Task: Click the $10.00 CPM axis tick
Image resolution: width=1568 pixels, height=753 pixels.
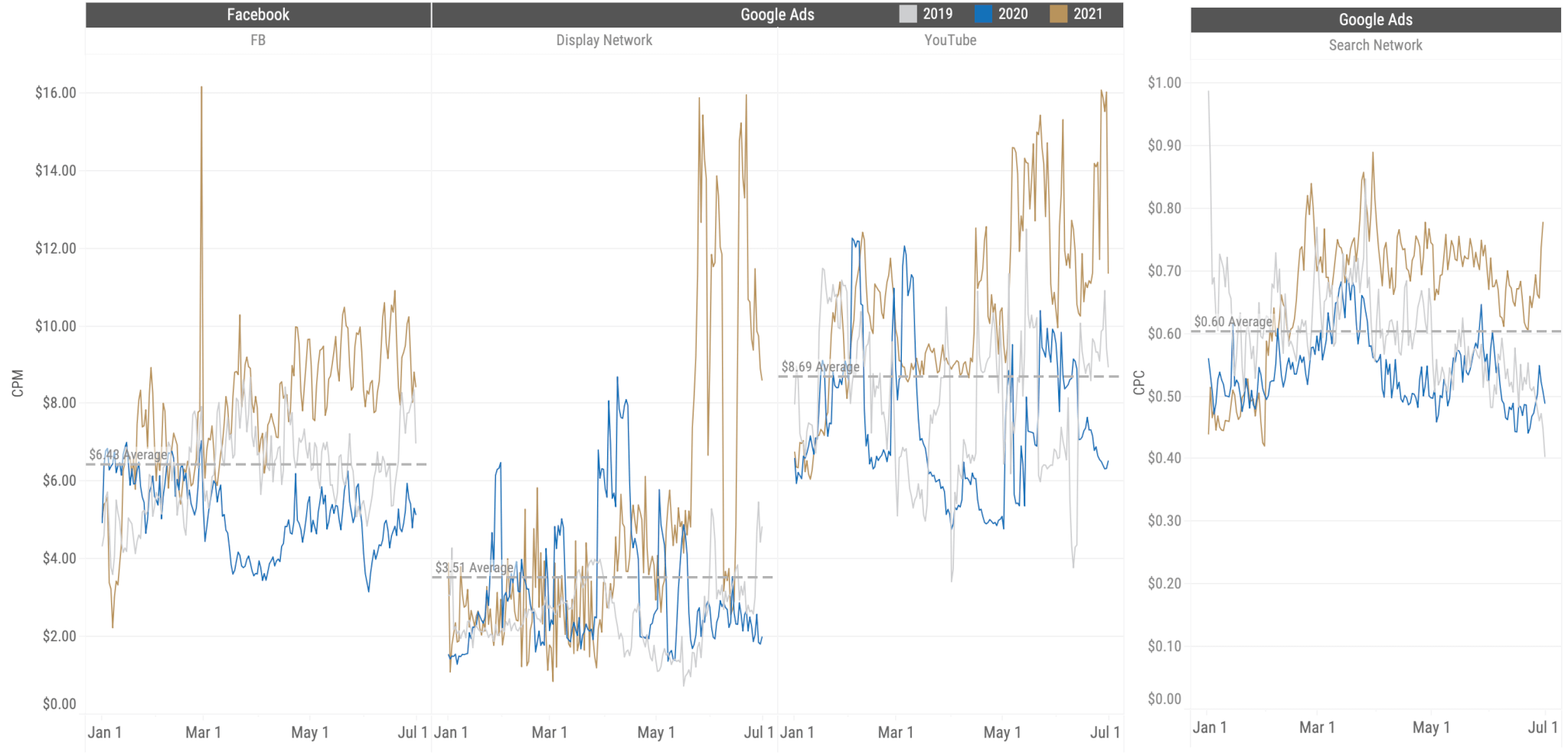Action: tap(56, 326)
